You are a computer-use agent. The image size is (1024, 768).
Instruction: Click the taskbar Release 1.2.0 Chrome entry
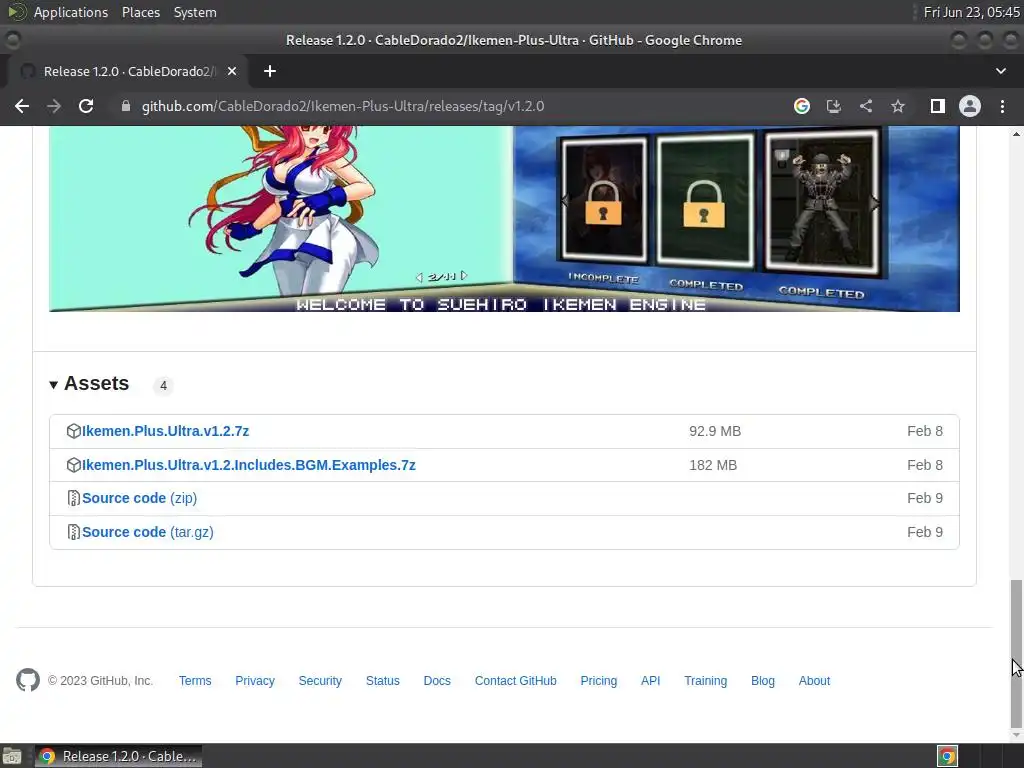(119, 756)
